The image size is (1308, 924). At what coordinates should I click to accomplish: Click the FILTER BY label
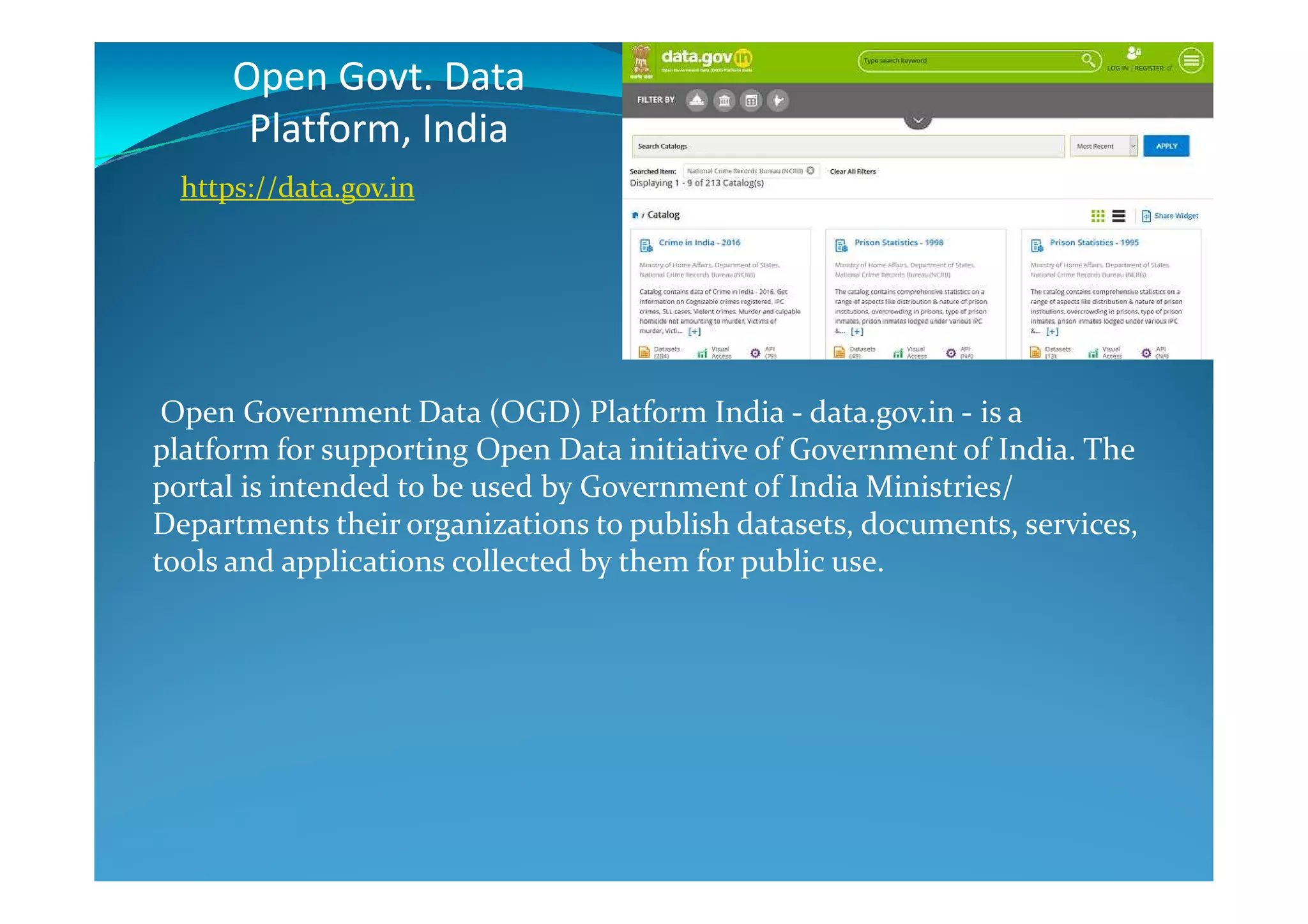tap(656, 100)
